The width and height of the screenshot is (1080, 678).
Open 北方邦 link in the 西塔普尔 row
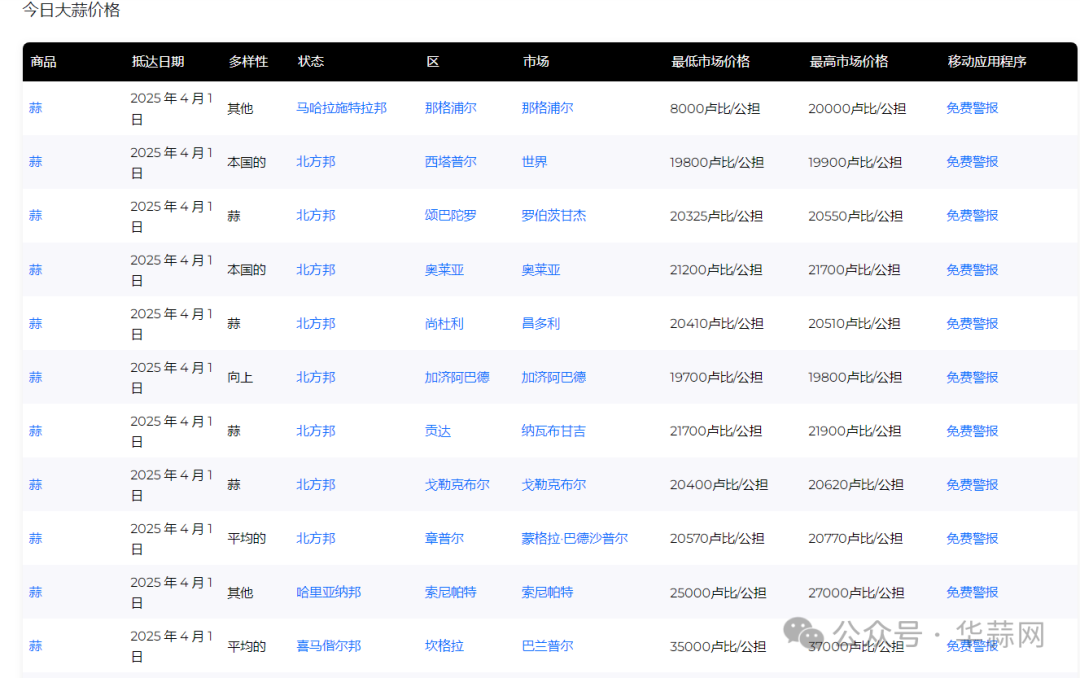click(x=315, y=162)
